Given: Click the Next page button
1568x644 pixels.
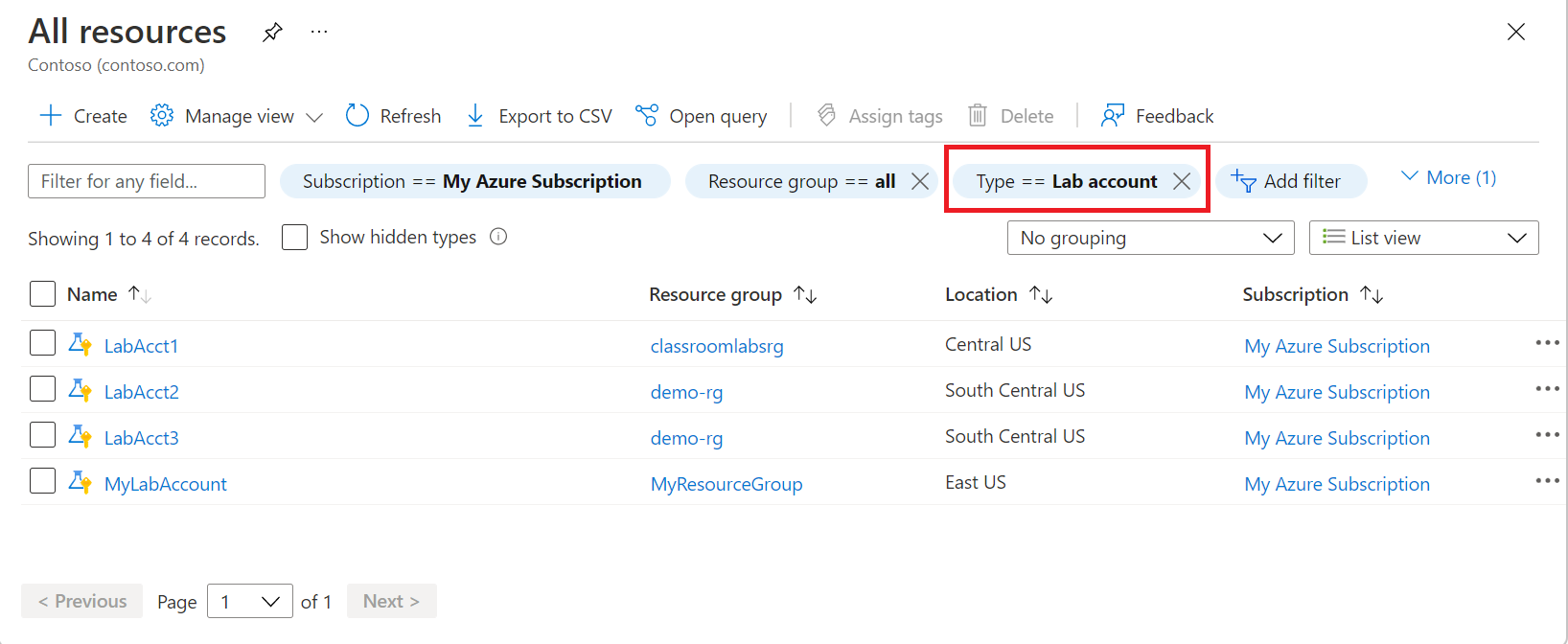Looking at the screenshot, I should pos(392,601).
